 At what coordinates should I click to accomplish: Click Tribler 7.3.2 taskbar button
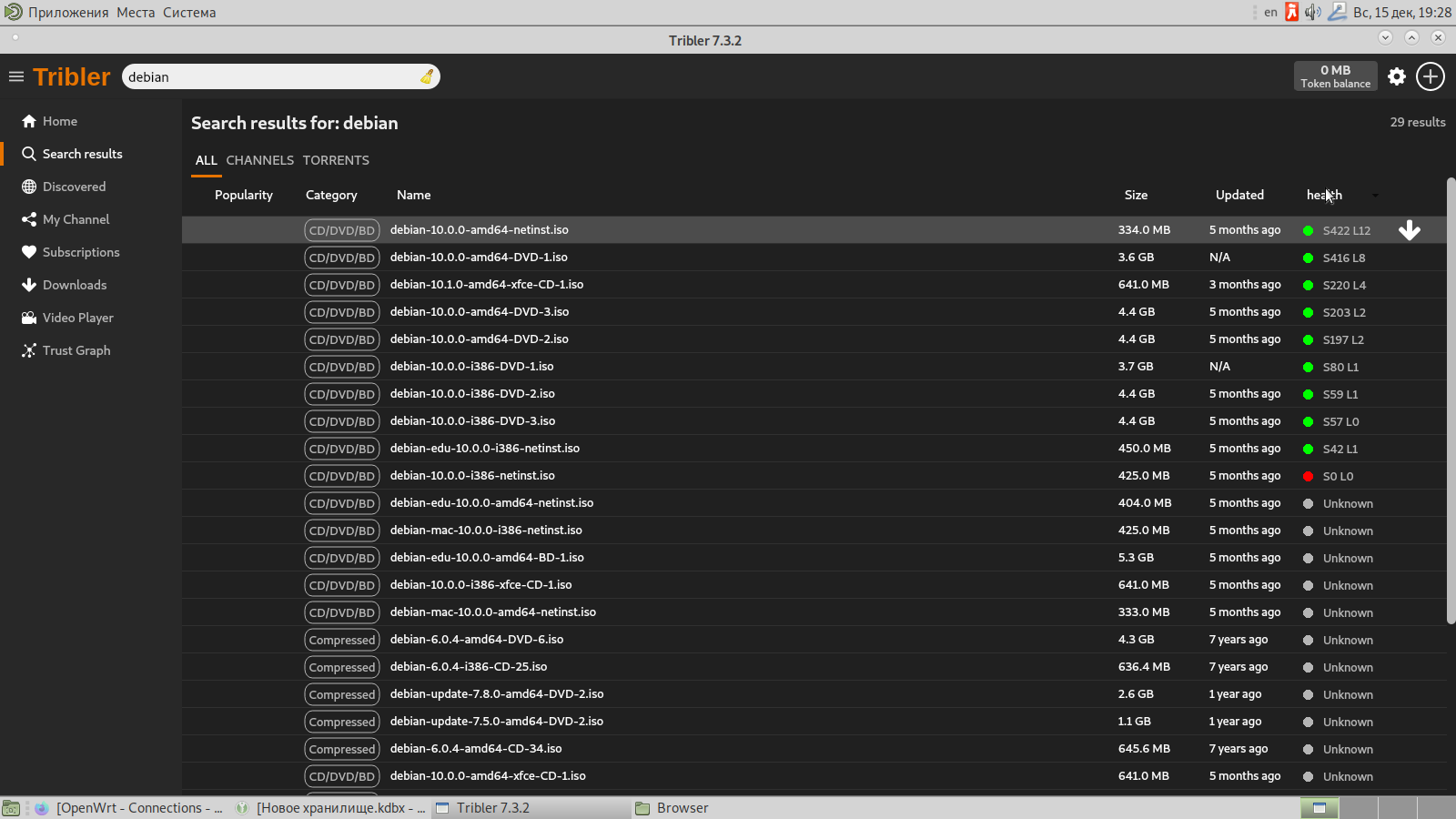point(531,808)
